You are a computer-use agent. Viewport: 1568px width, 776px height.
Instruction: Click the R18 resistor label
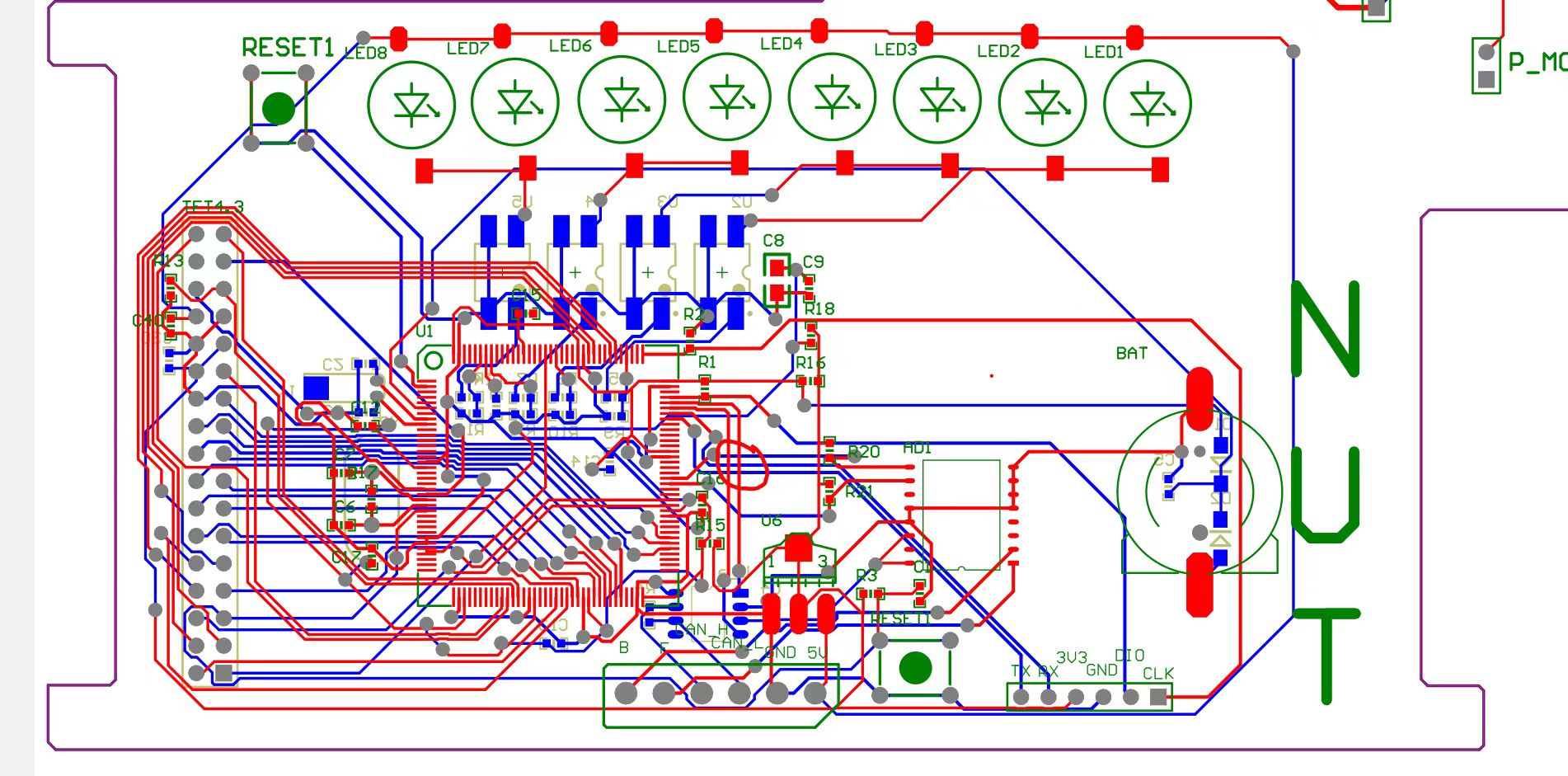[819, 308]
